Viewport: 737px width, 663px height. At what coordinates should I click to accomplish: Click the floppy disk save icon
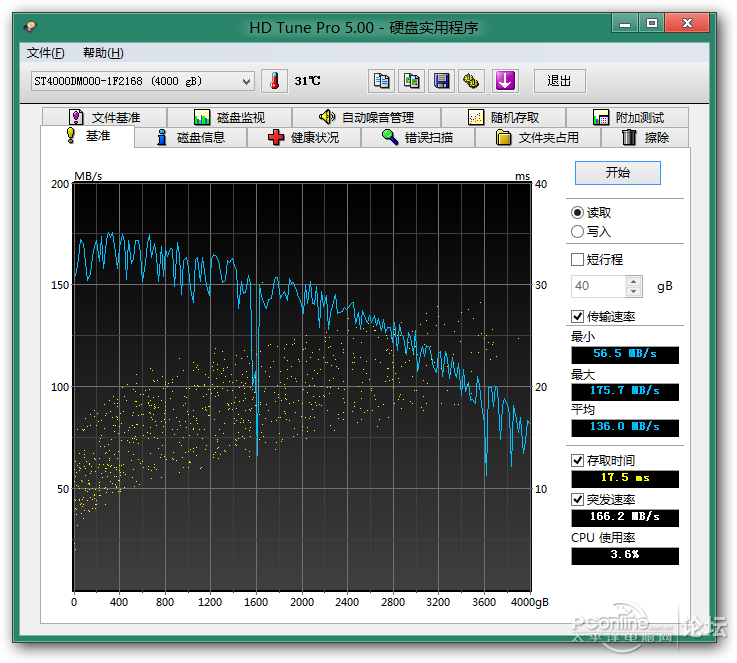pyautogui.click(x=441, y=81)
